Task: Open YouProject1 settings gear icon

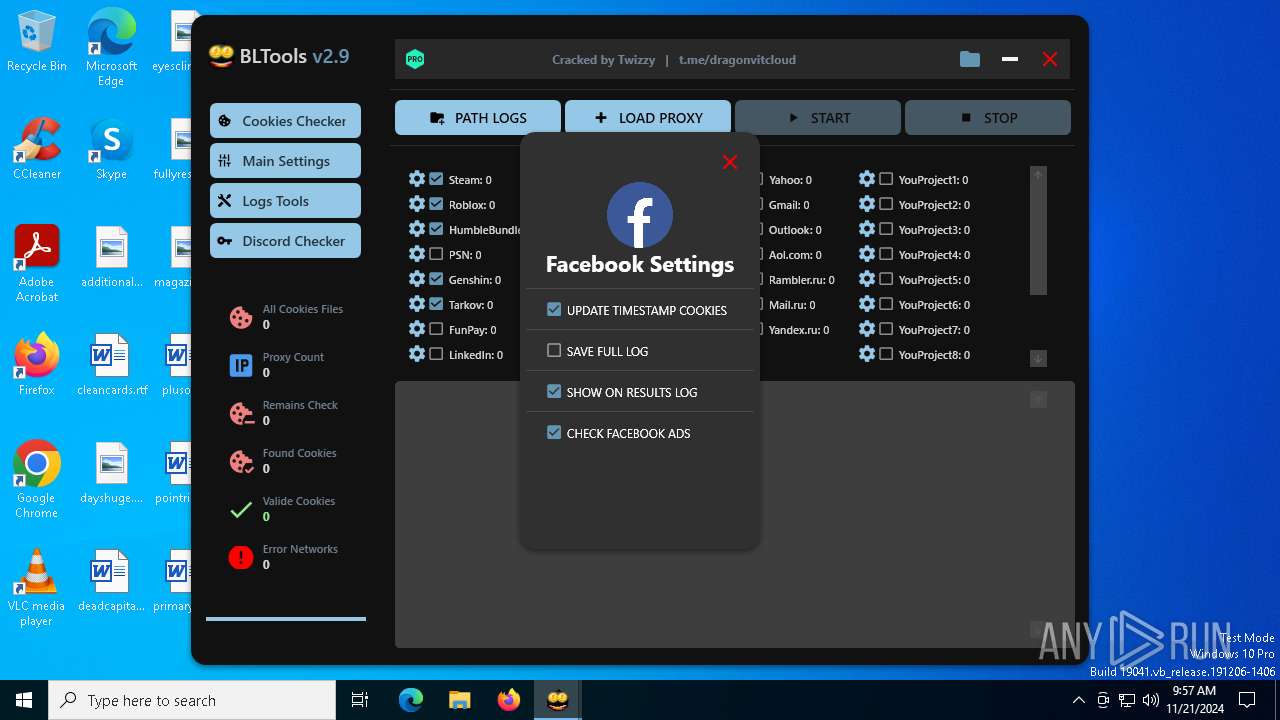Action: tap(867, 179)
